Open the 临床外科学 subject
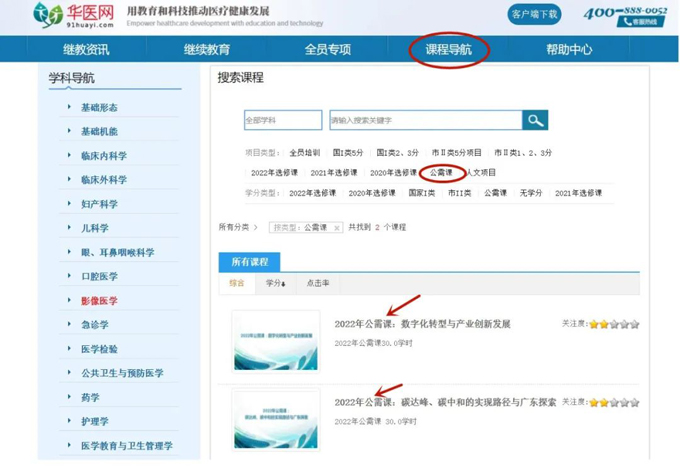This screenshot has width=680, height=475. click(x=104, y=180)
